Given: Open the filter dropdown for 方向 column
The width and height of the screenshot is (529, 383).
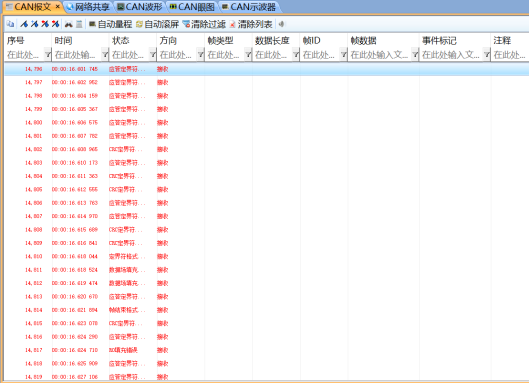Looking at the screenshot, I should click(x=200, y=54).
